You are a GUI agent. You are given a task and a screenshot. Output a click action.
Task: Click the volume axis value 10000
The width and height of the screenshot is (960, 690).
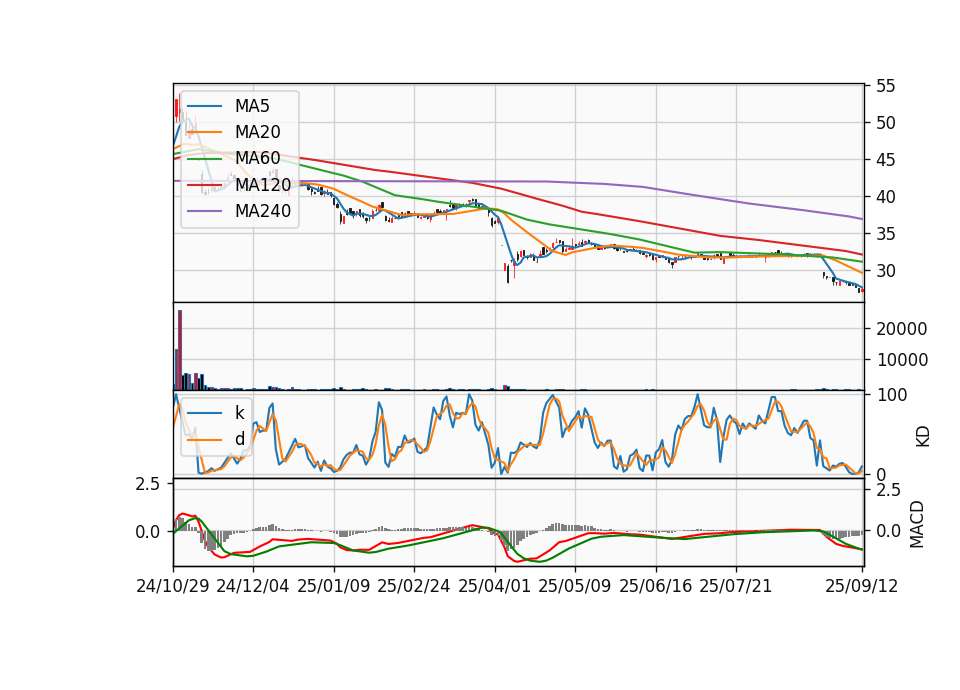pos(902,360)
